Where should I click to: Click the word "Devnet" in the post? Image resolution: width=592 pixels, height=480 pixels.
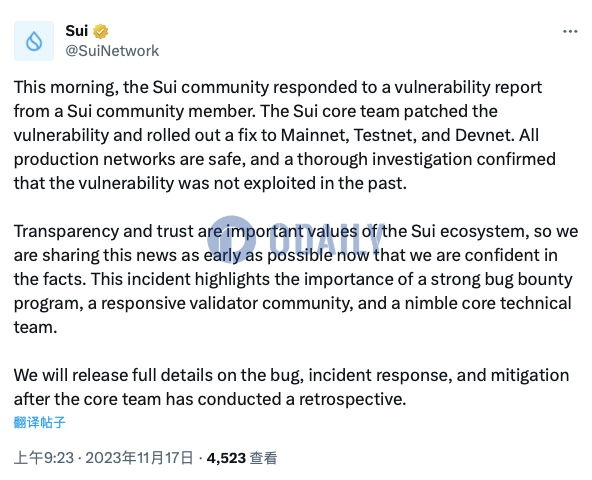pos(485,135)
